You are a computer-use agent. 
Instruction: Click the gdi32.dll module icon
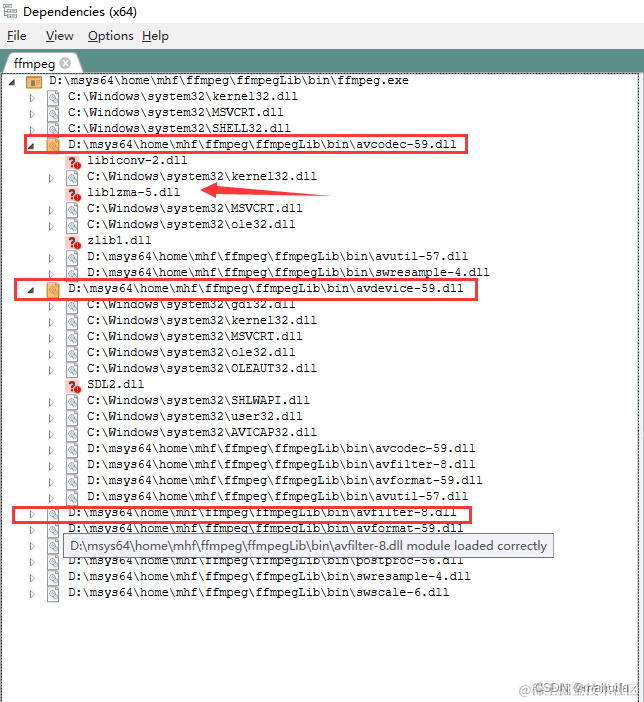(72, 306)
